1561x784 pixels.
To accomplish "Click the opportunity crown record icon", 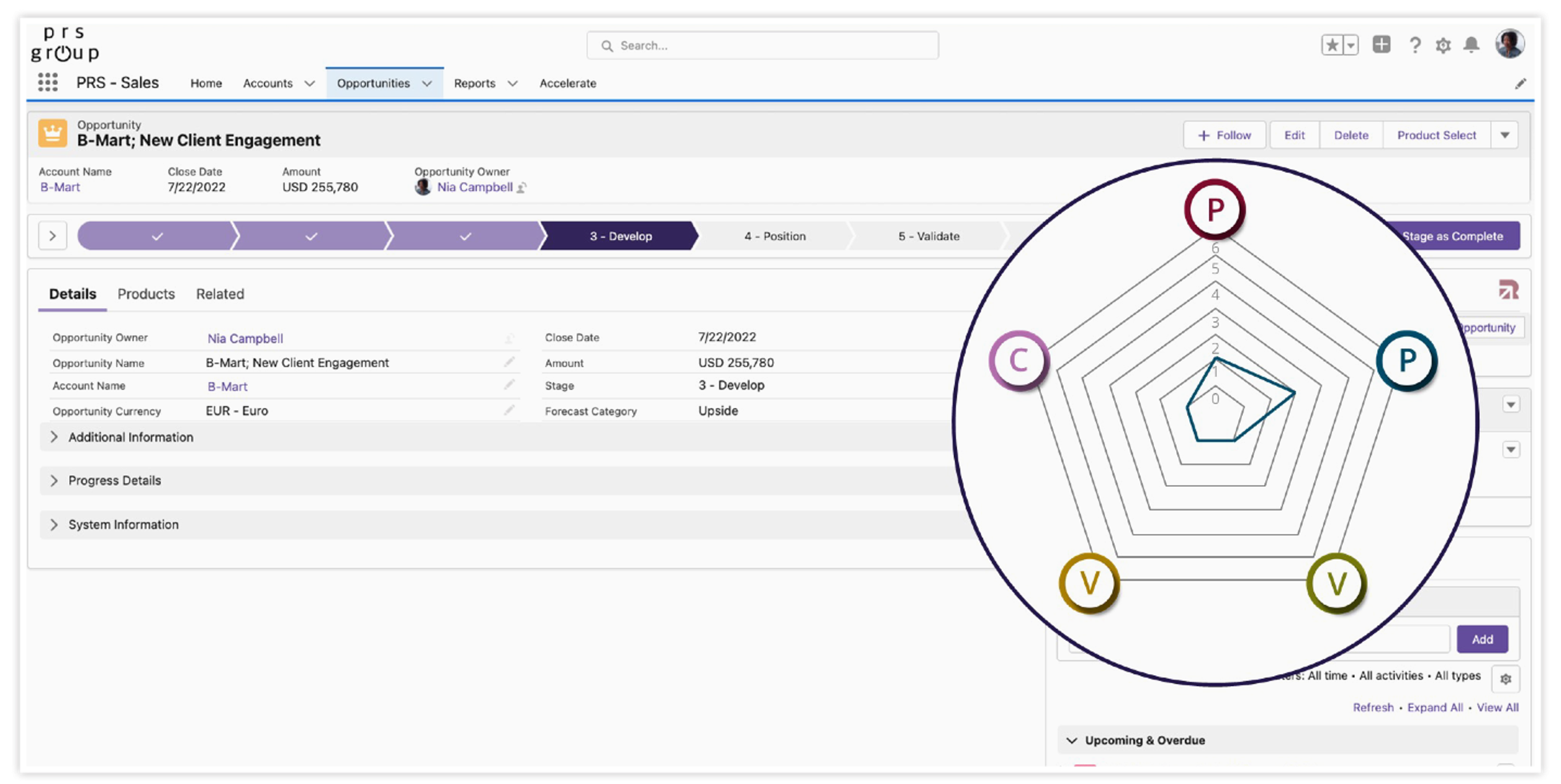I will pyautogui.click(x=53, y=134).
